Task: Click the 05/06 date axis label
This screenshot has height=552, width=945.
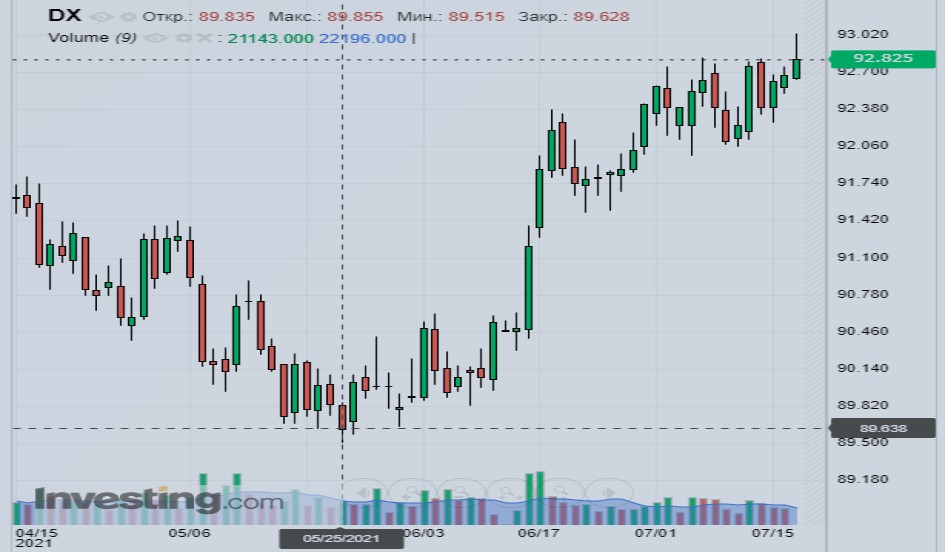Action: (x=189, y=533)
